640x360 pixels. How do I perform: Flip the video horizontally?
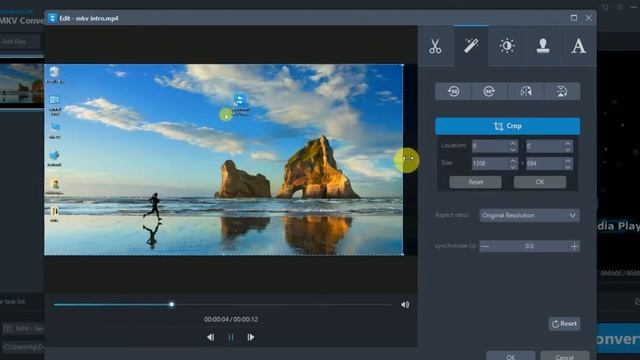tap(526, 91)
